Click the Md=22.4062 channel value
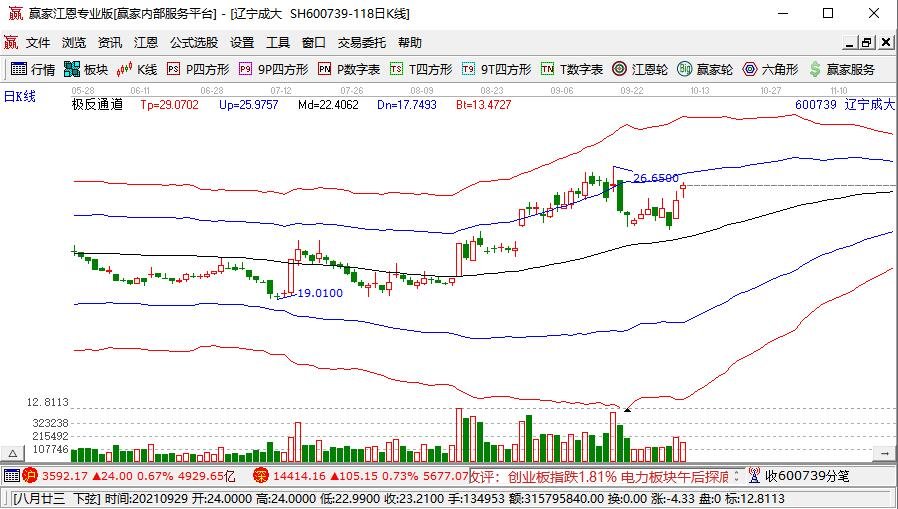 (x=328, y=105)
